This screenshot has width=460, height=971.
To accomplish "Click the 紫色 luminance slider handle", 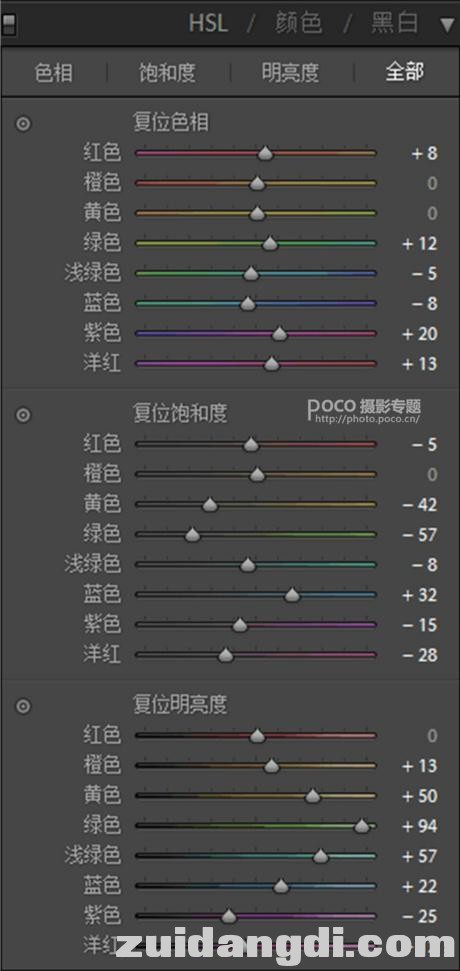I will (x=230, y=916).
